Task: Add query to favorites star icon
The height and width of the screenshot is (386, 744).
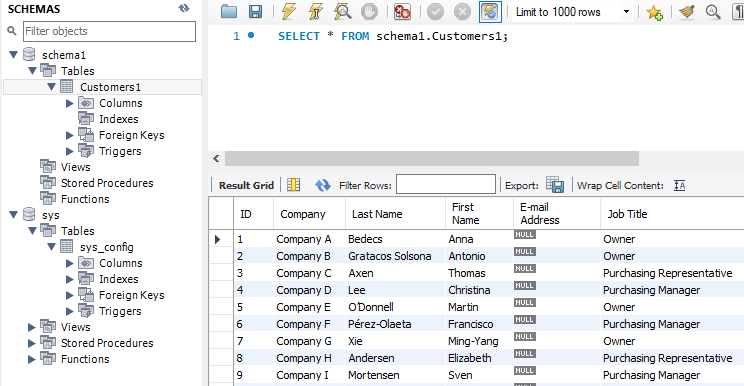Action: coord(654,12)
